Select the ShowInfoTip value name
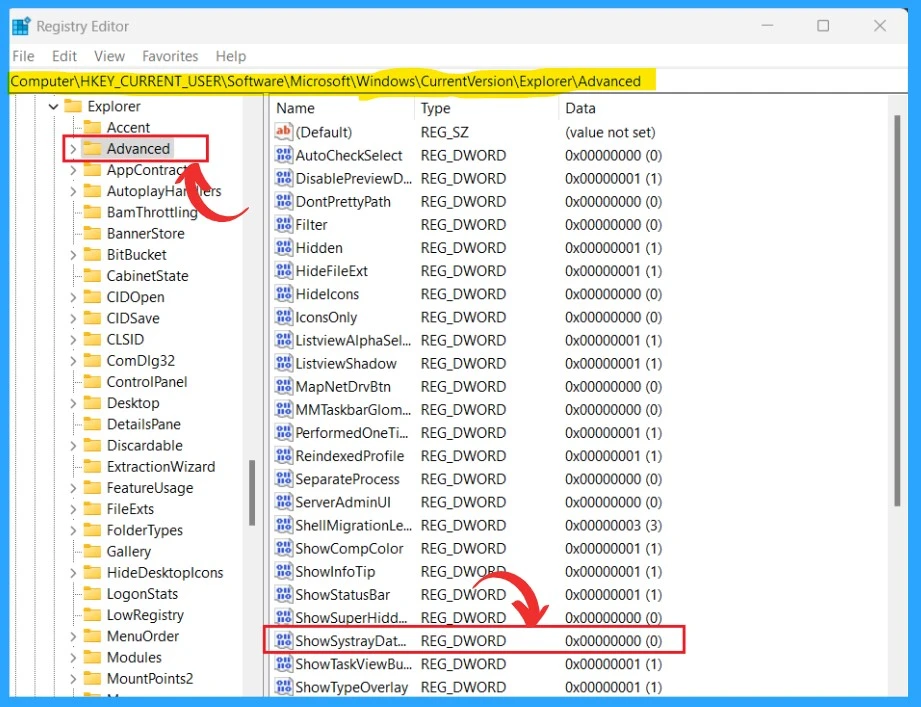Screen dimensions: 921x707 pyautogui.click(x=335, y=571)
